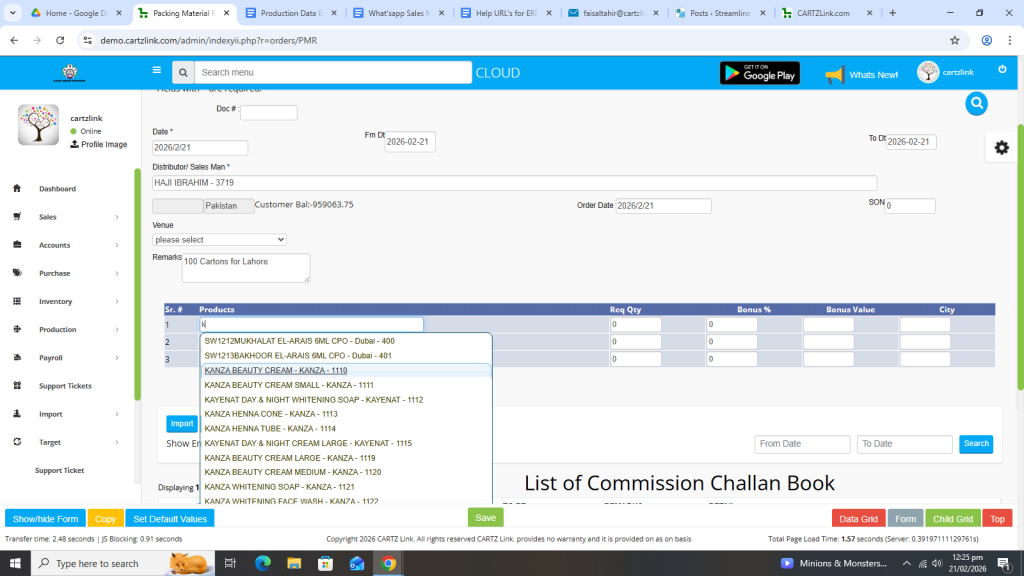The height and width of the screenshot is (576, 1024).
Task: Click the Get it on Google Play badge
Action: [759, 73]
